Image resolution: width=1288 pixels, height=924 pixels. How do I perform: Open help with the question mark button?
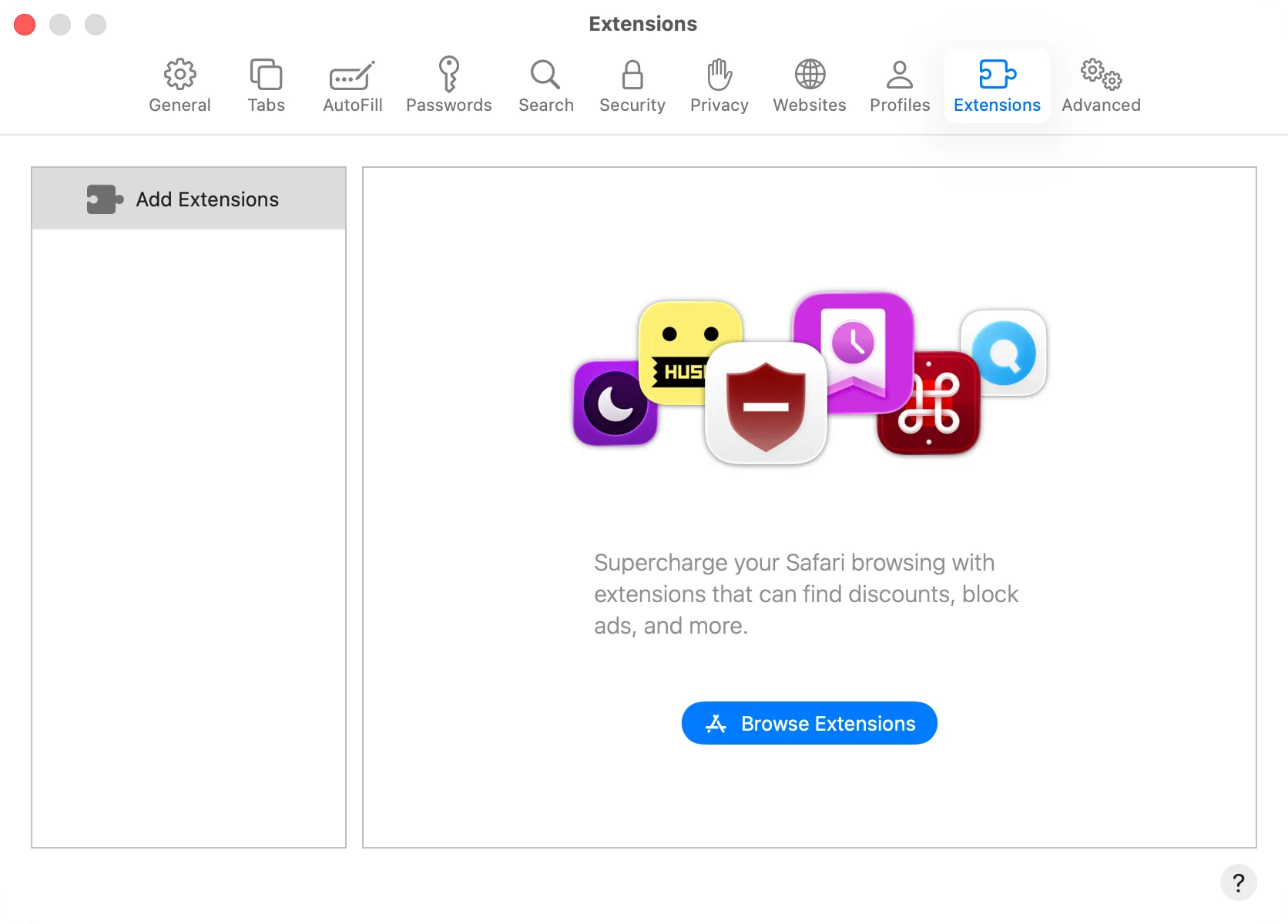tap(1238, 882)
